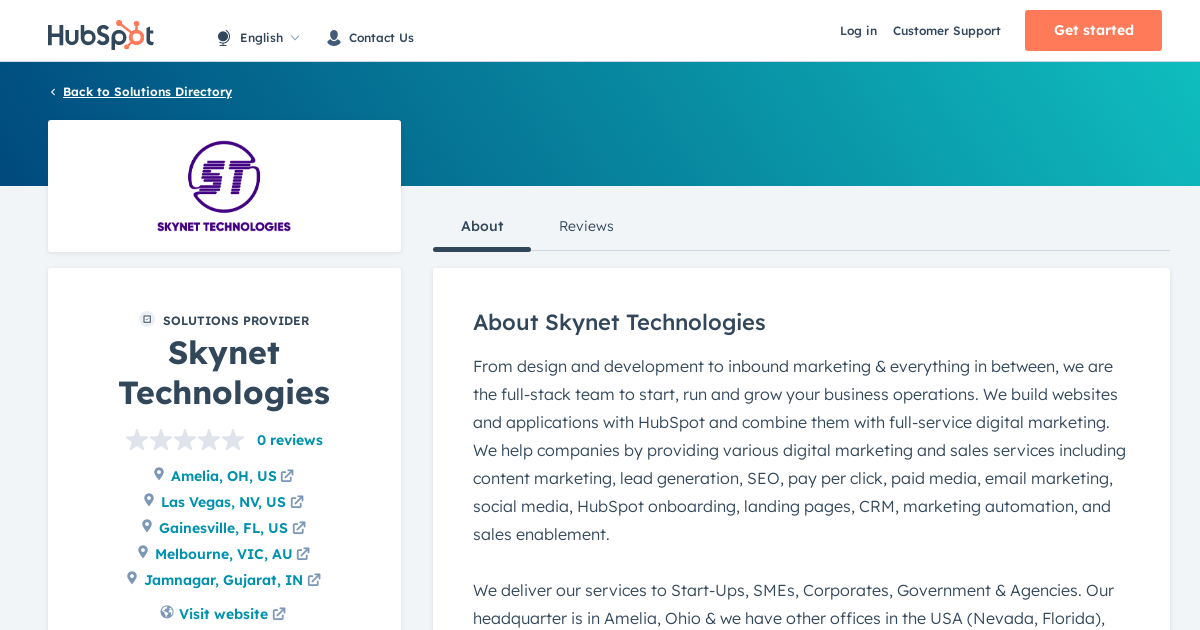Click the map pin beside Jamnagar
Screen dimensions: 1200x630
point(132,578)
